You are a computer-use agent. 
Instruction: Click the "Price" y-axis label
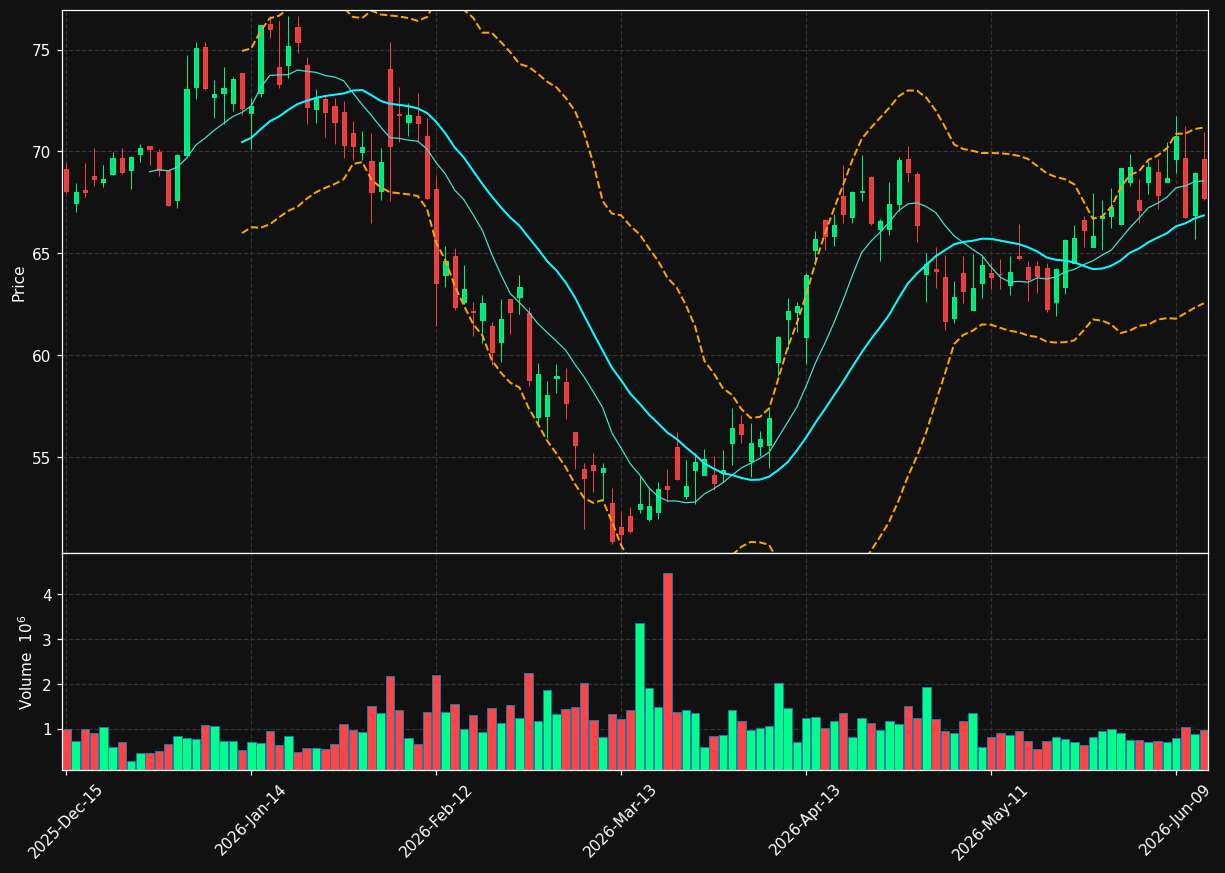pyautogui.click(x=19, y=283)
